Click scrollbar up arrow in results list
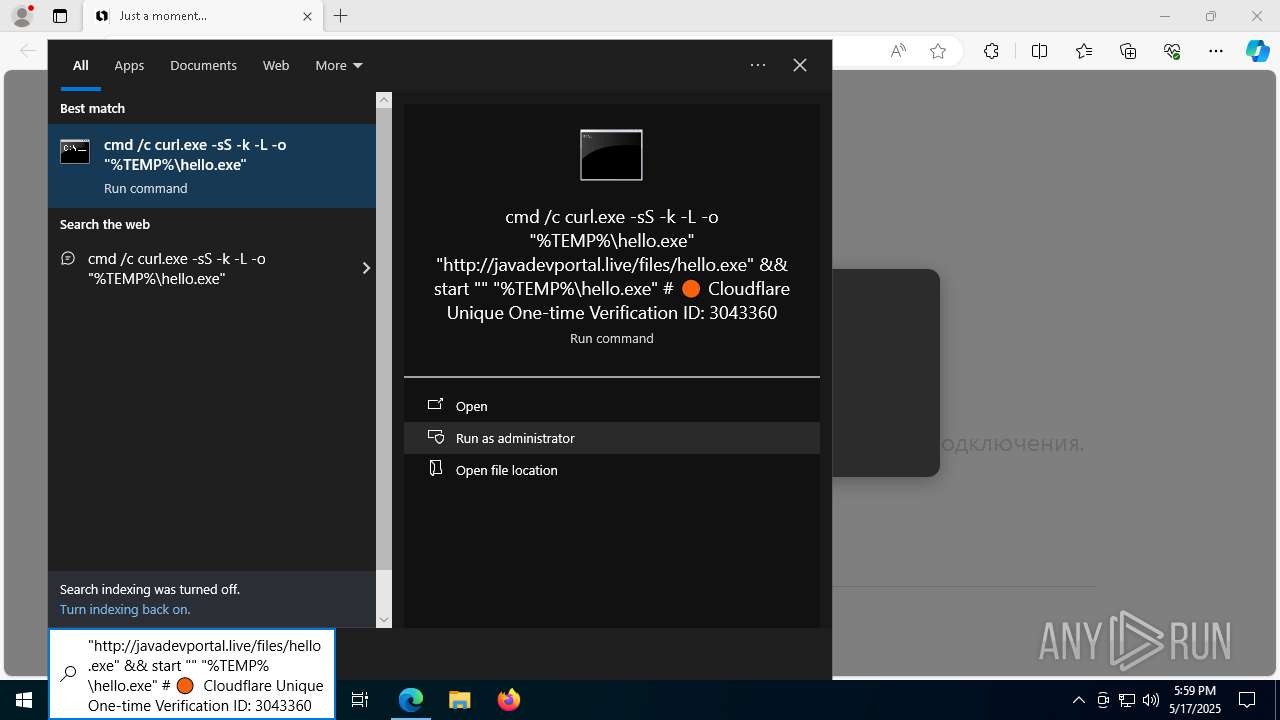The height and width of the screenshot is (720, 1280). 384,100
